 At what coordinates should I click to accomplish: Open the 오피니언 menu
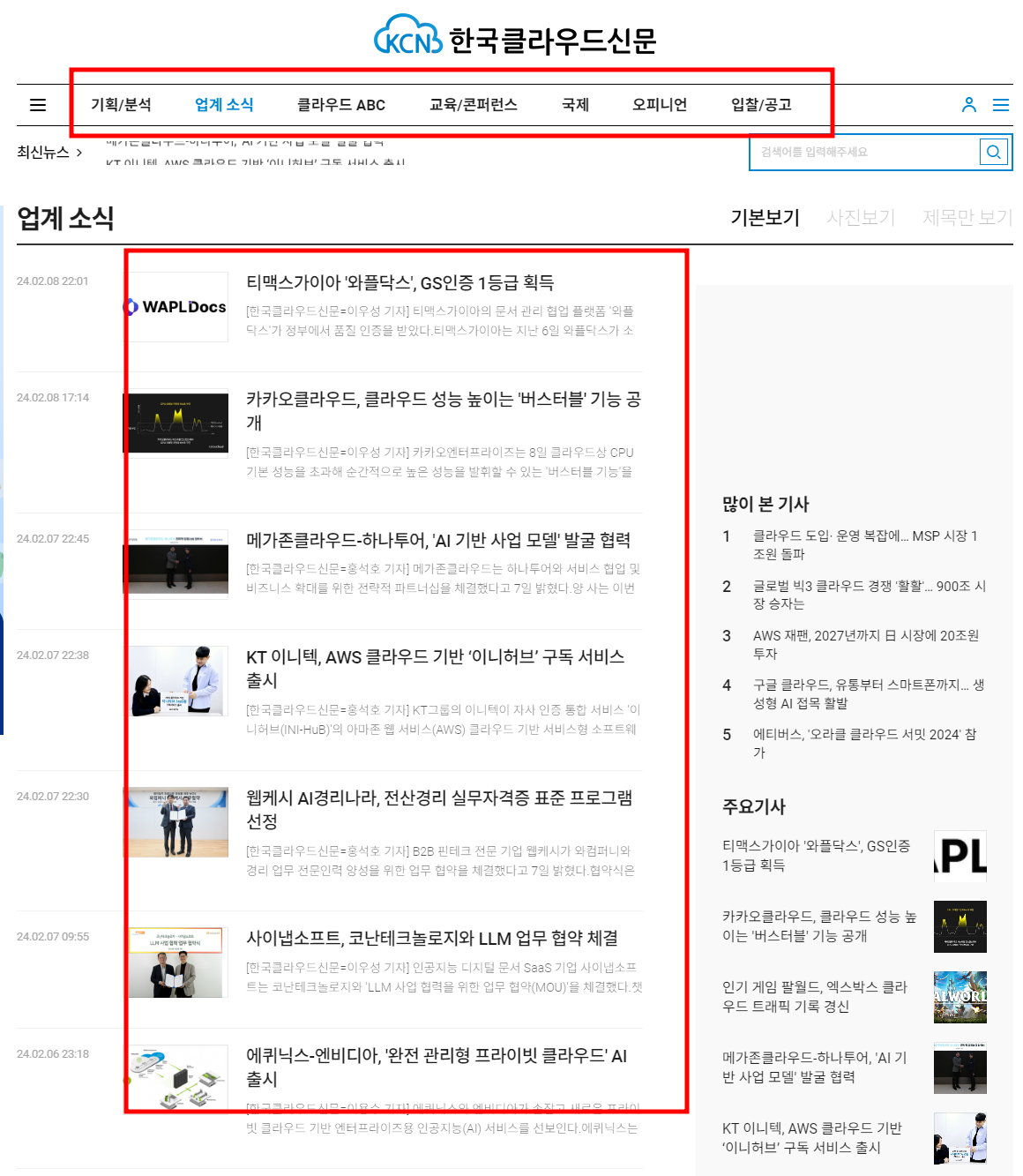pyautogui.click(x=660, y=105)
